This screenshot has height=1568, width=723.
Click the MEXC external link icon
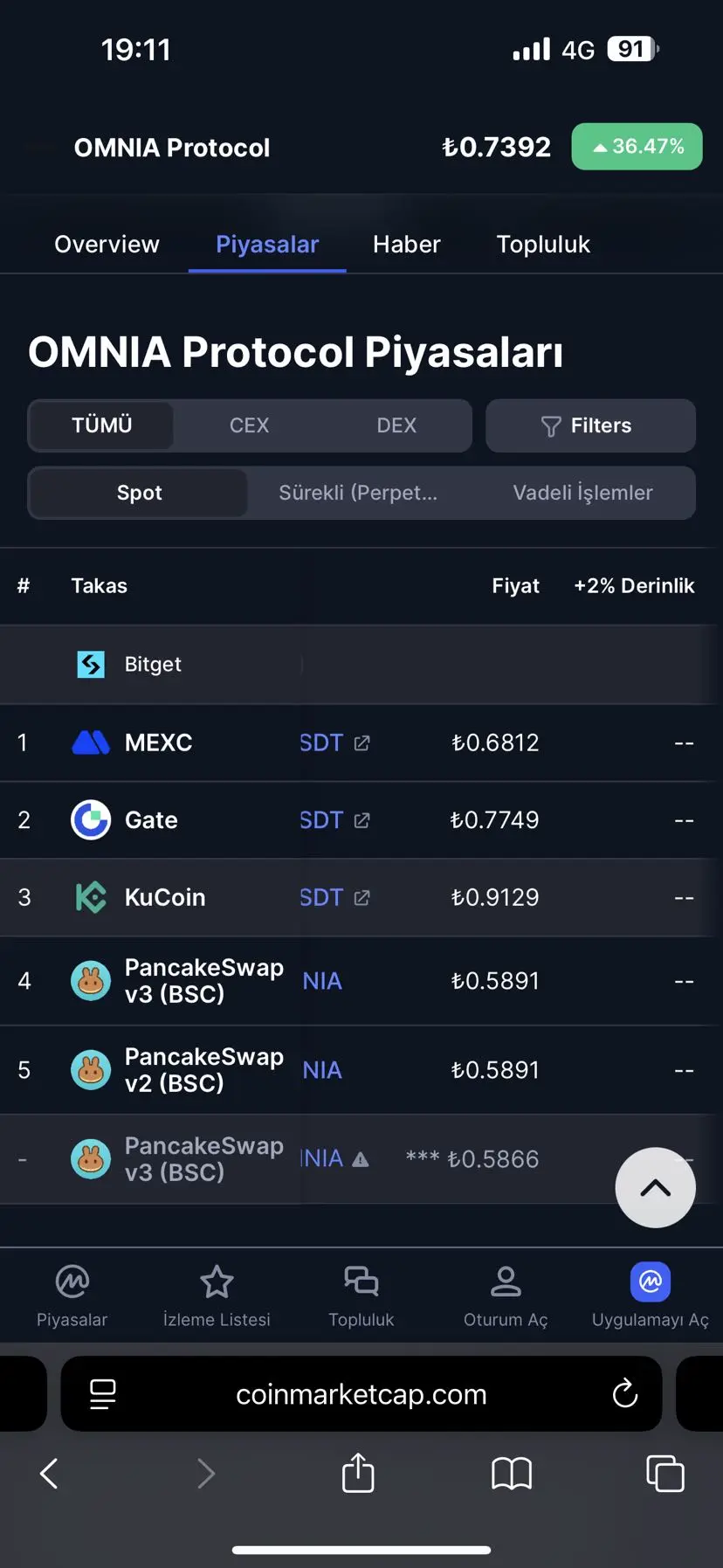[x=361, y=743]
